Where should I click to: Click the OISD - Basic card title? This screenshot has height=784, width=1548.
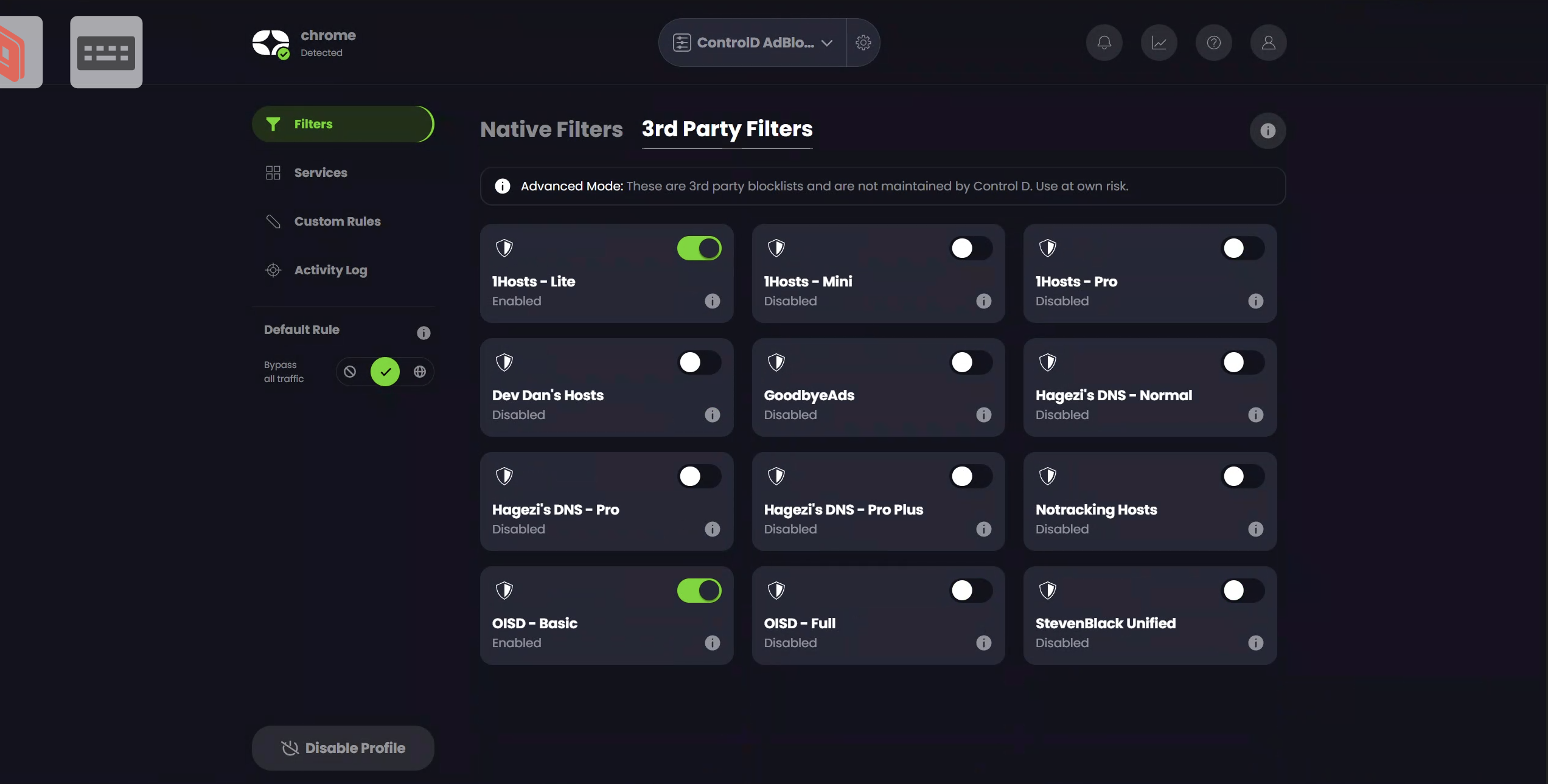coord(534,623)
